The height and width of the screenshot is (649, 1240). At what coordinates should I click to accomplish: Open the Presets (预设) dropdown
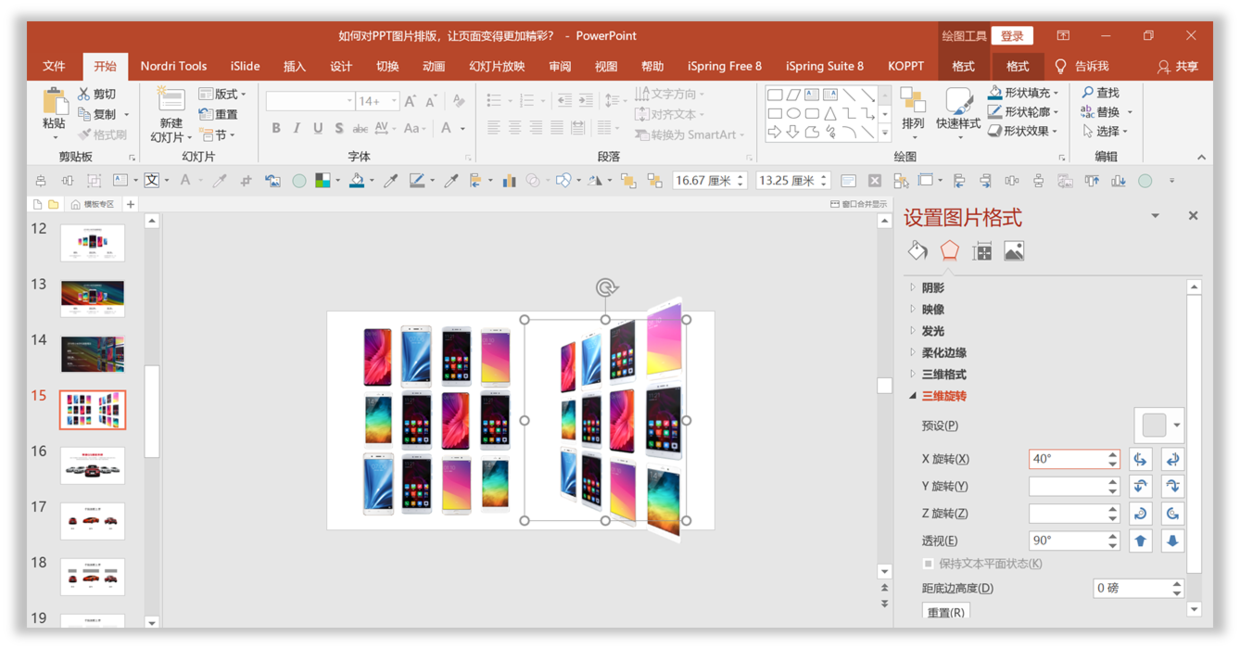pyautogui.click(x=1159, y=425)
